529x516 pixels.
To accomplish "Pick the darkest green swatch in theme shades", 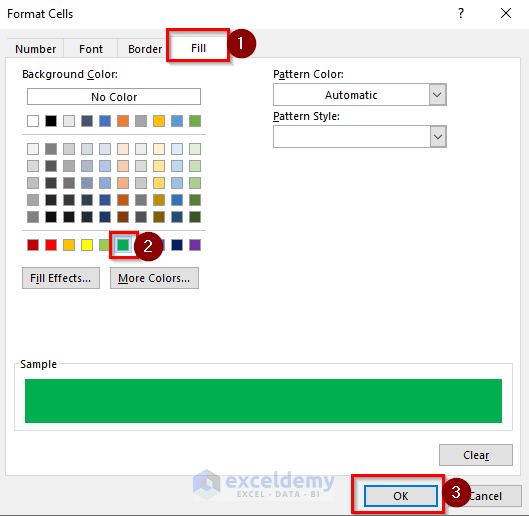I will tap(195, 217).
